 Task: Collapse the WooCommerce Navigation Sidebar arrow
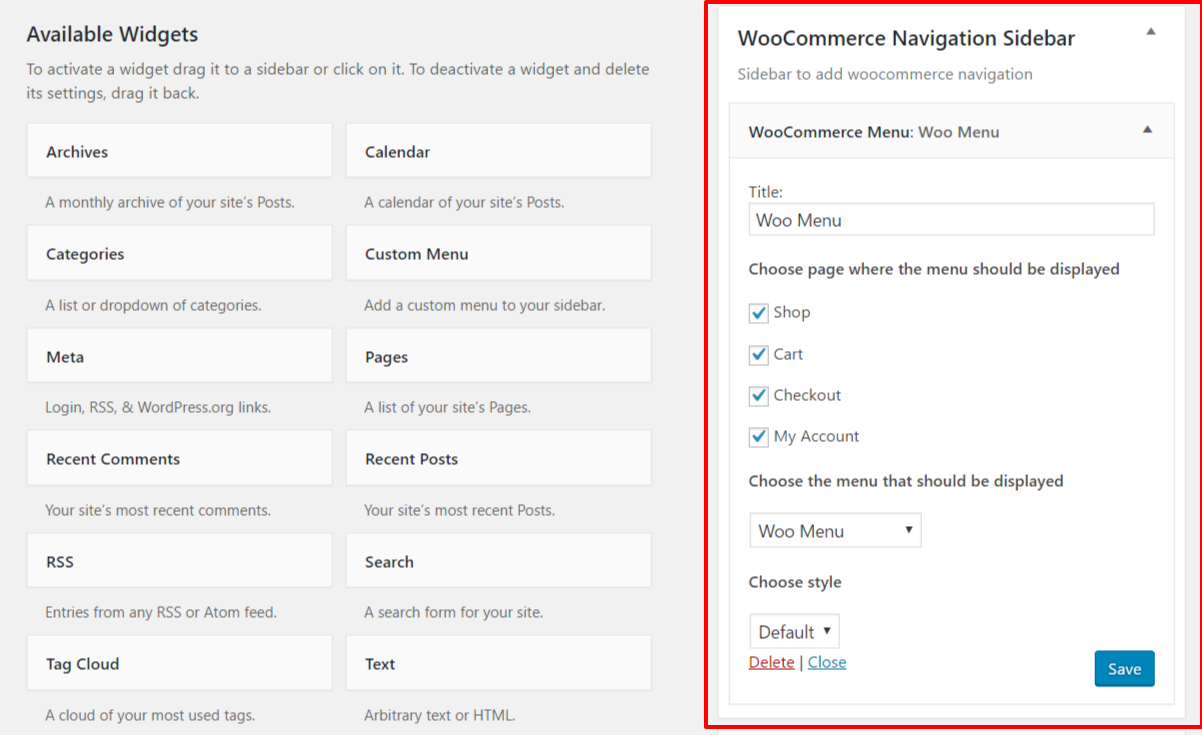1150,32
